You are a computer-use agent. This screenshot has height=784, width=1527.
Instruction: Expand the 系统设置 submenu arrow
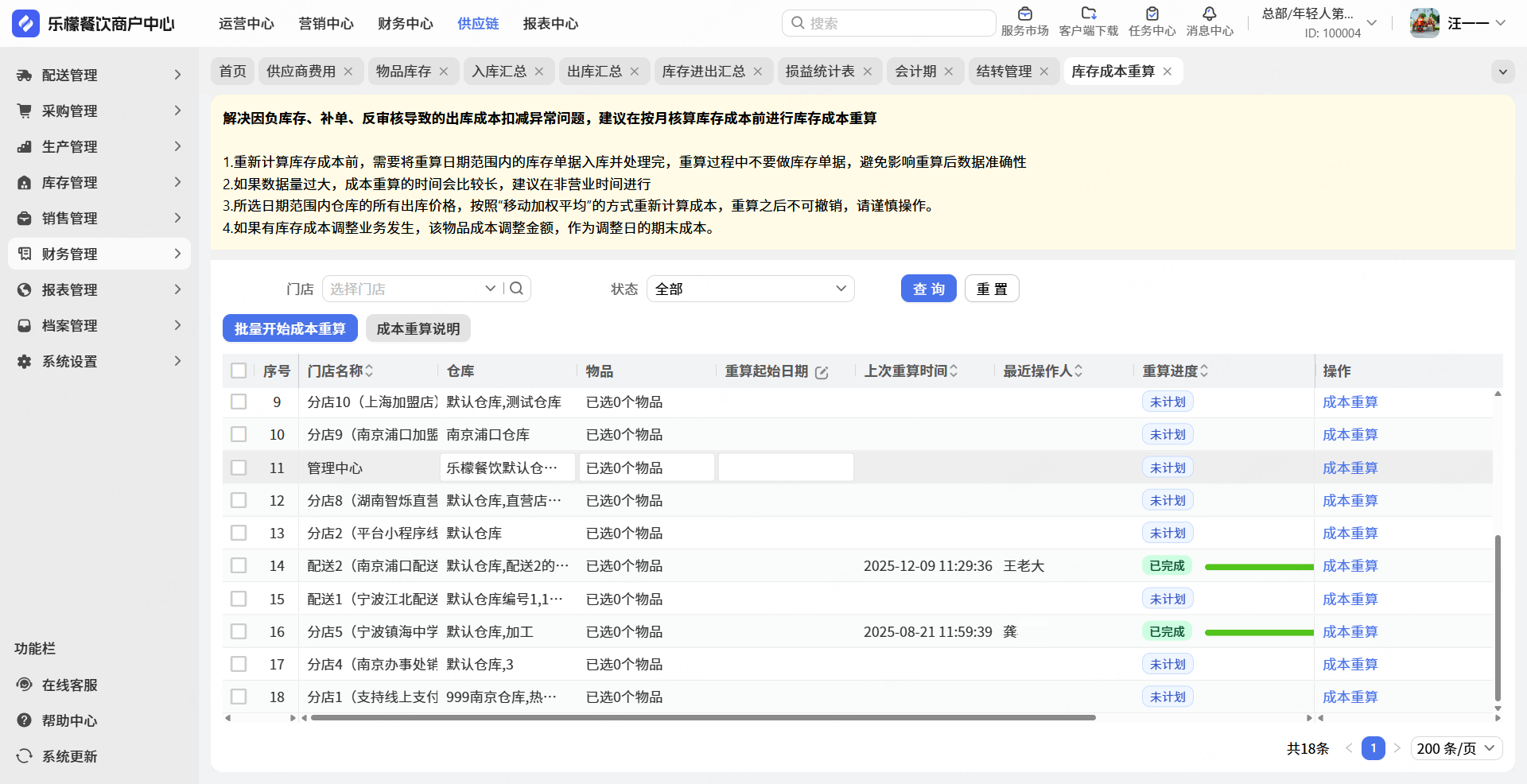coord(177,361)
